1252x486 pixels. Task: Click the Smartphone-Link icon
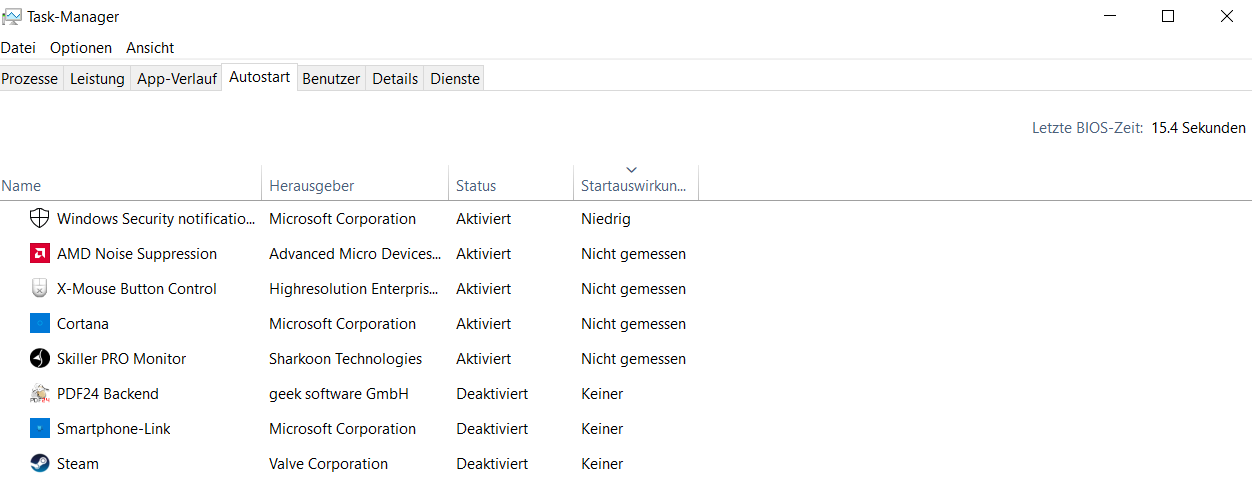(x=40, y=429)
